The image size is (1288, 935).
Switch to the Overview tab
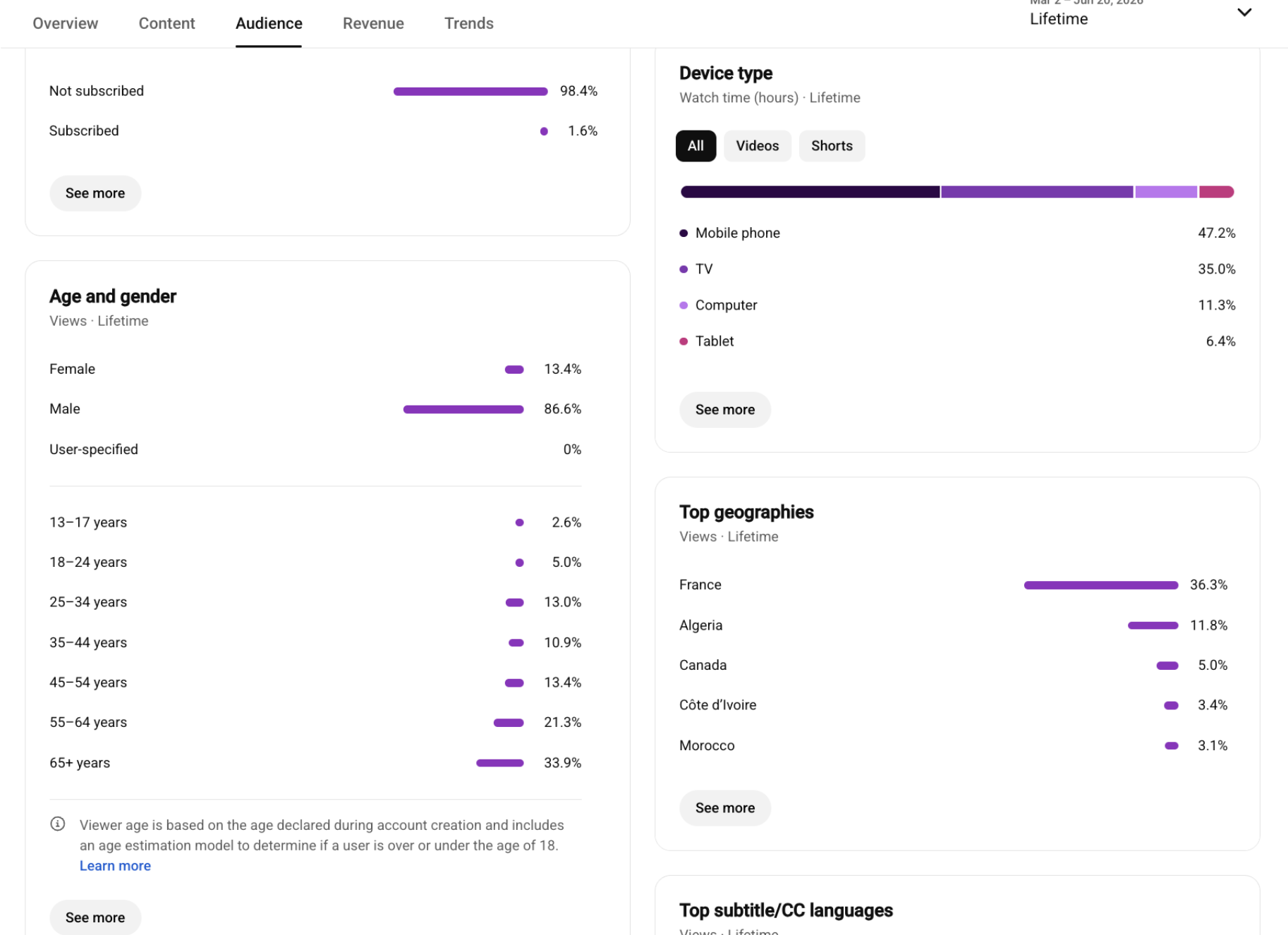coord(66,23)
